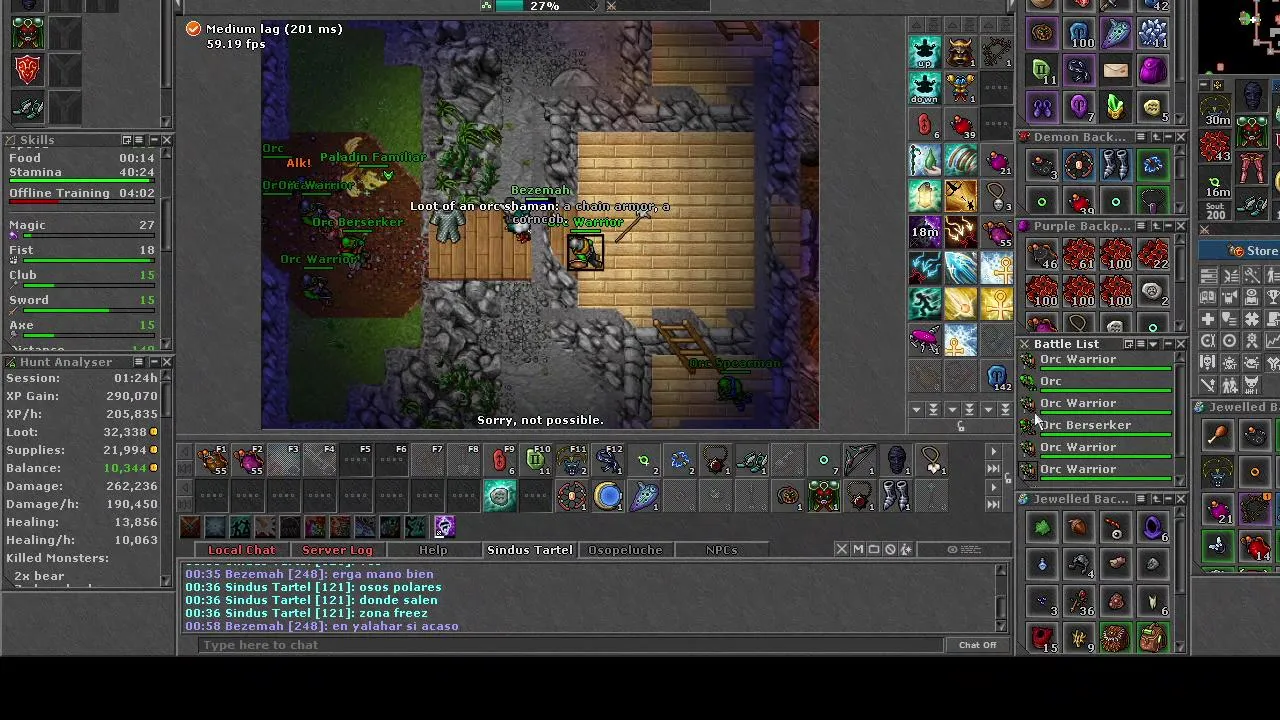The height and width of the screenshot is (720, 1280).
Task: Open the Purple Backpack container menu
Action: 1141,226
